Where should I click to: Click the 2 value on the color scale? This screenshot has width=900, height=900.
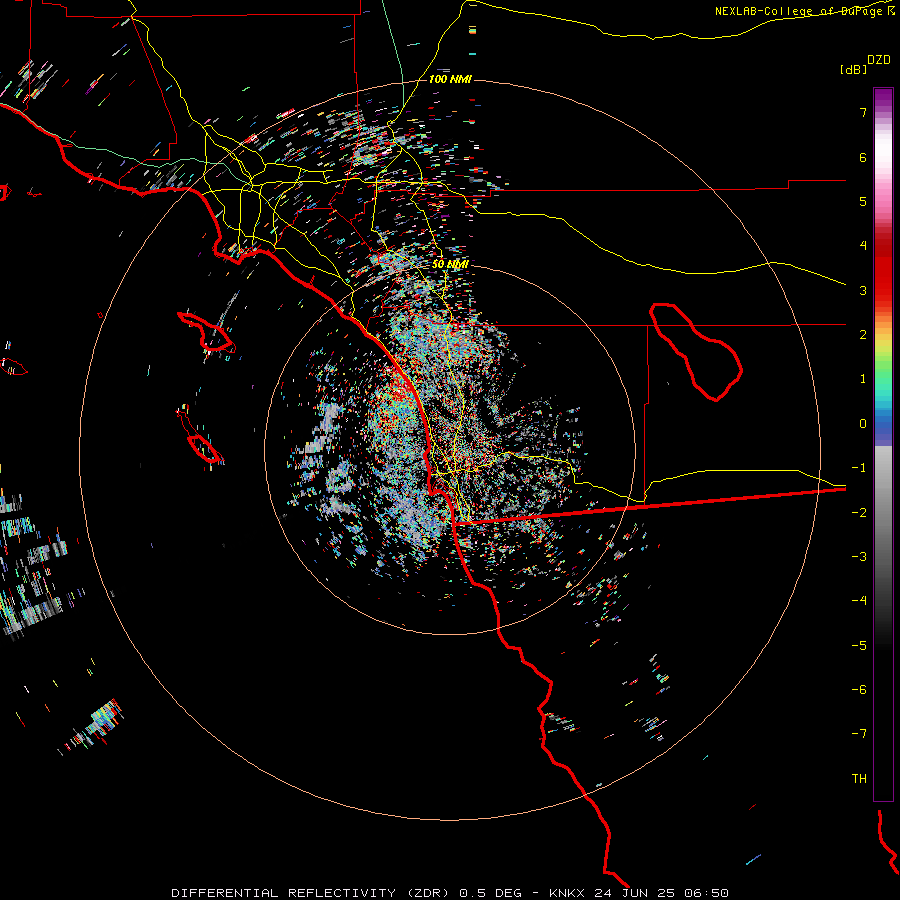point(863,335)
